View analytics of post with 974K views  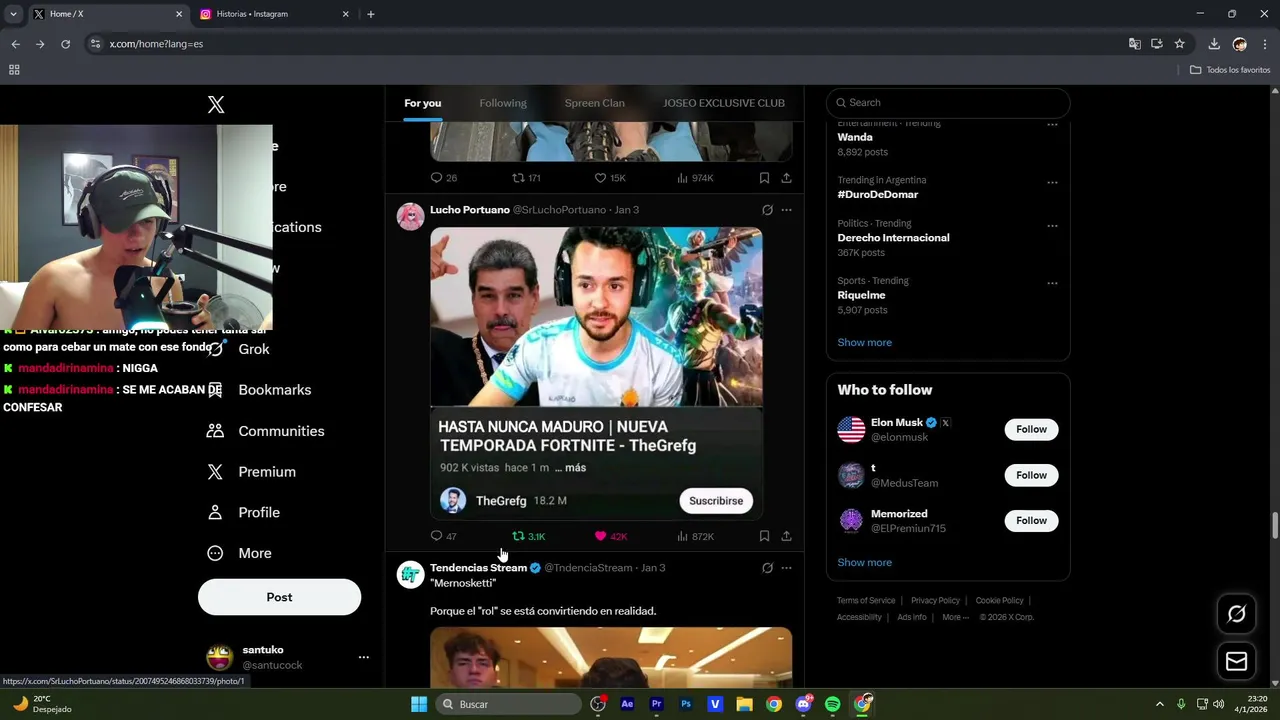pos(695,178)
